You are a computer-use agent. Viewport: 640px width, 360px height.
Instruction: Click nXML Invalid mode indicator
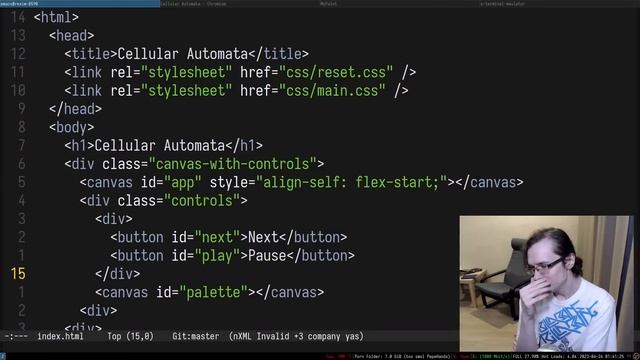pyautogui.click(x=260, y=336)
